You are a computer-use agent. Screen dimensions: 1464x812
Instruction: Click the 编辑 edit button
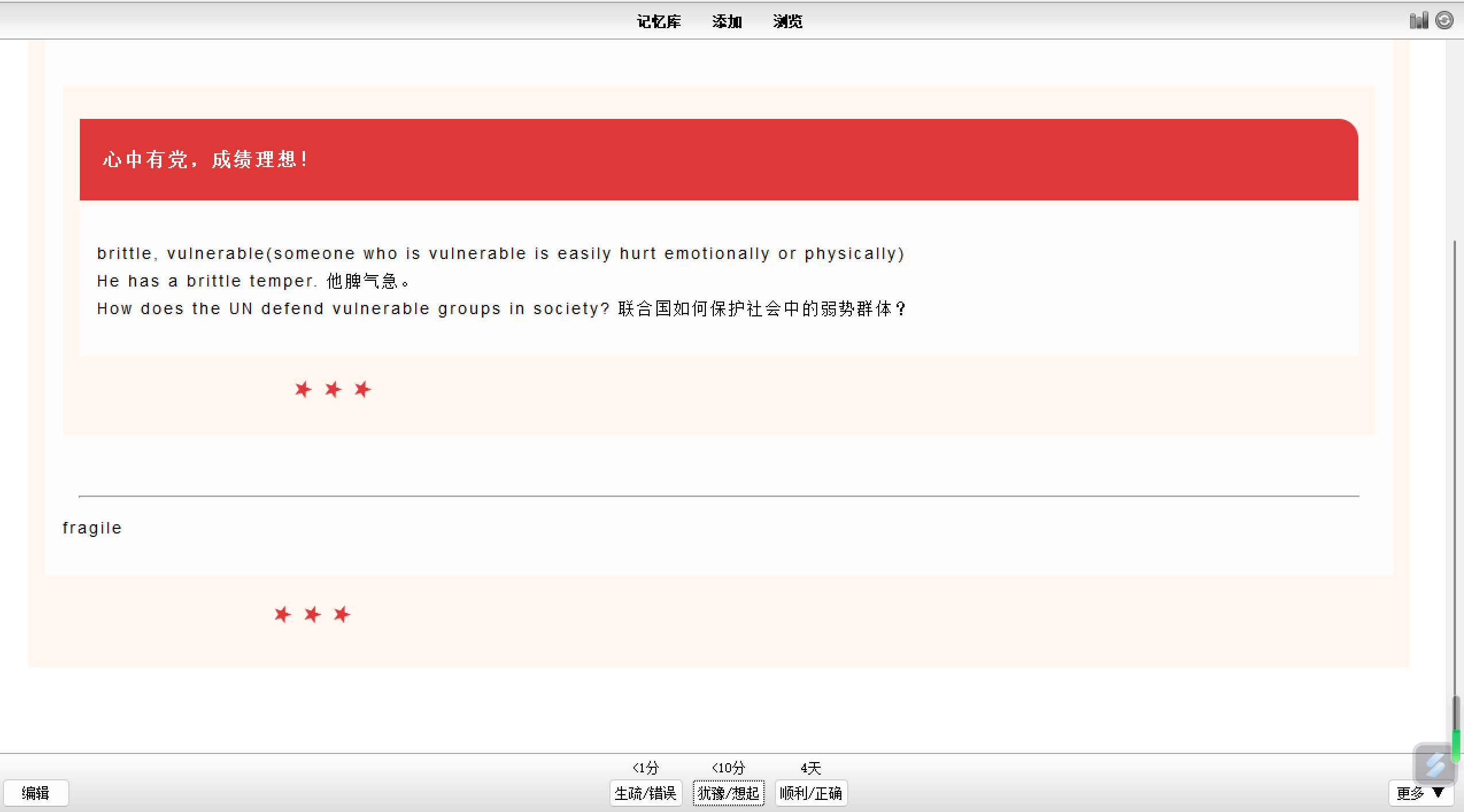36,793
